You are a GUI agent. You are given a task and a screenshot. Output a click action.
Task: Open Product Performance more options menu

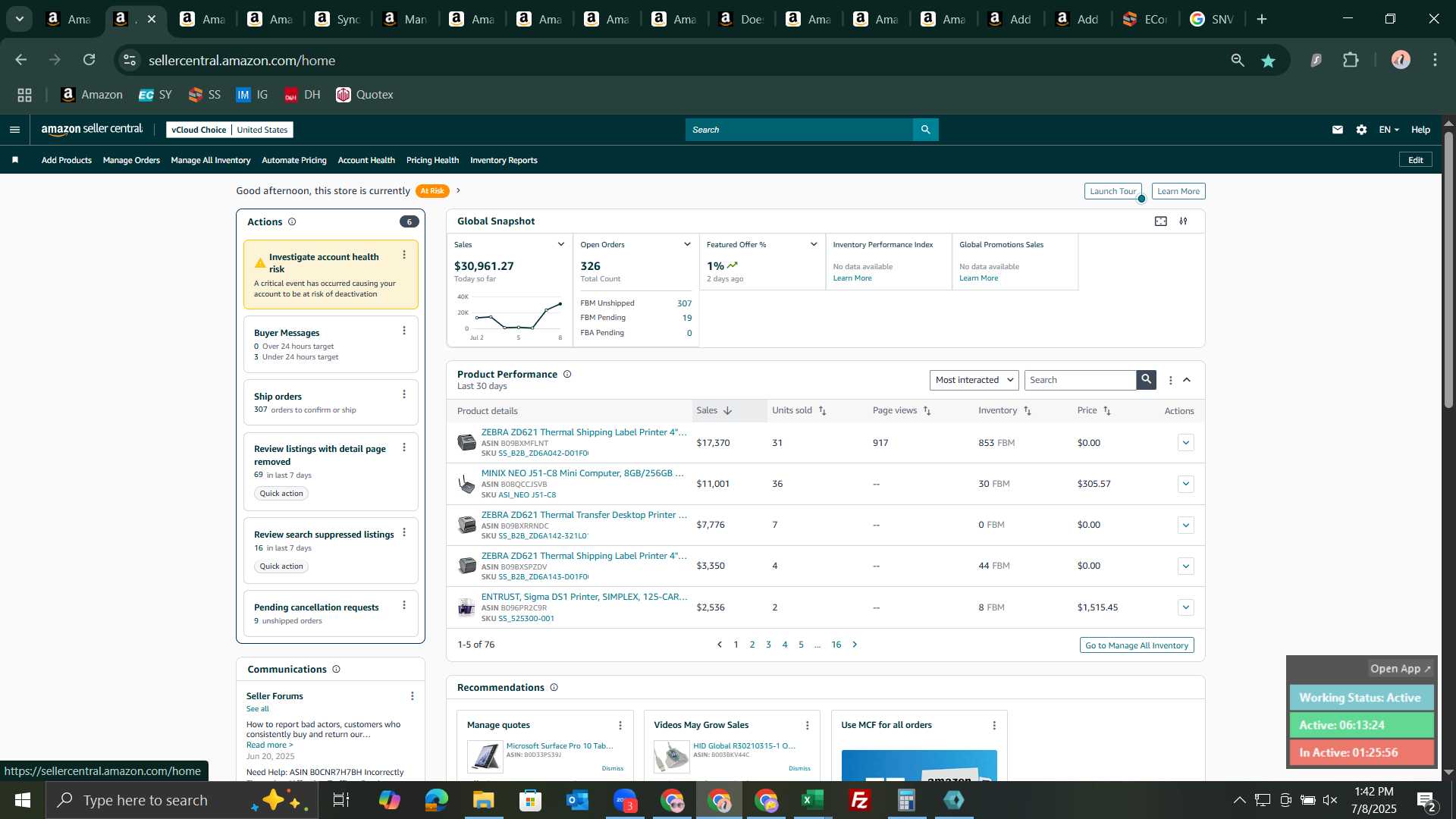point(1171,381)
